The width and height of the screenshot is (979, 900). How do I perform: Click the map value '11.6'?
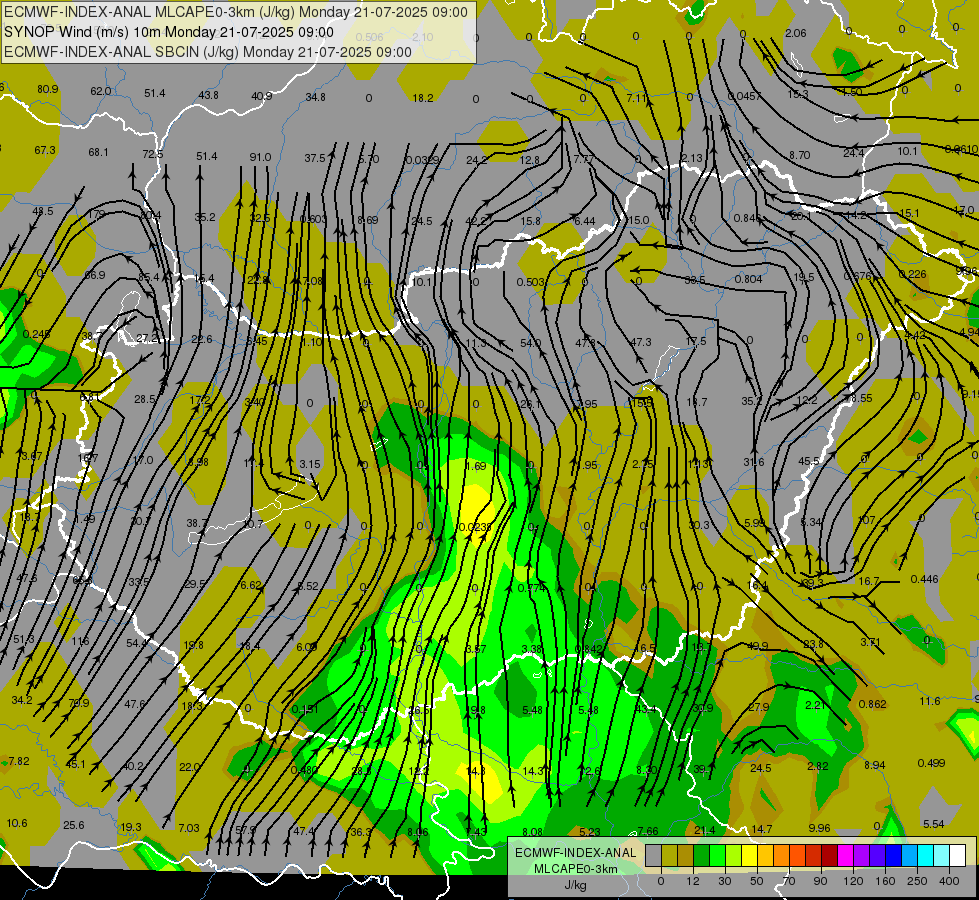[930, 701]
